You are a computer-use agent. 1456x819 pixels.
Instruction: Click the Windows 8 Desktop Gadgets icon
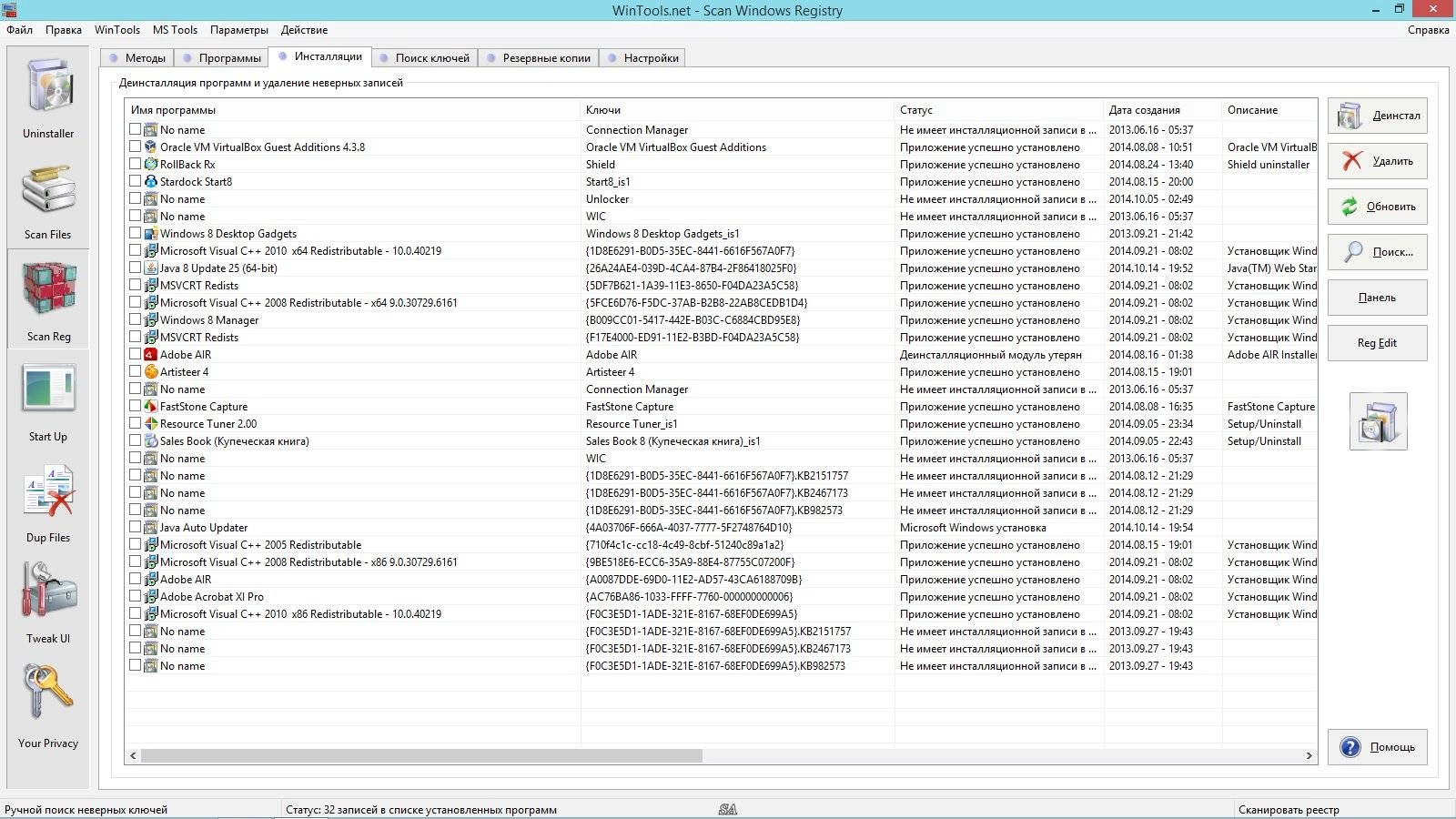point(151,233)
